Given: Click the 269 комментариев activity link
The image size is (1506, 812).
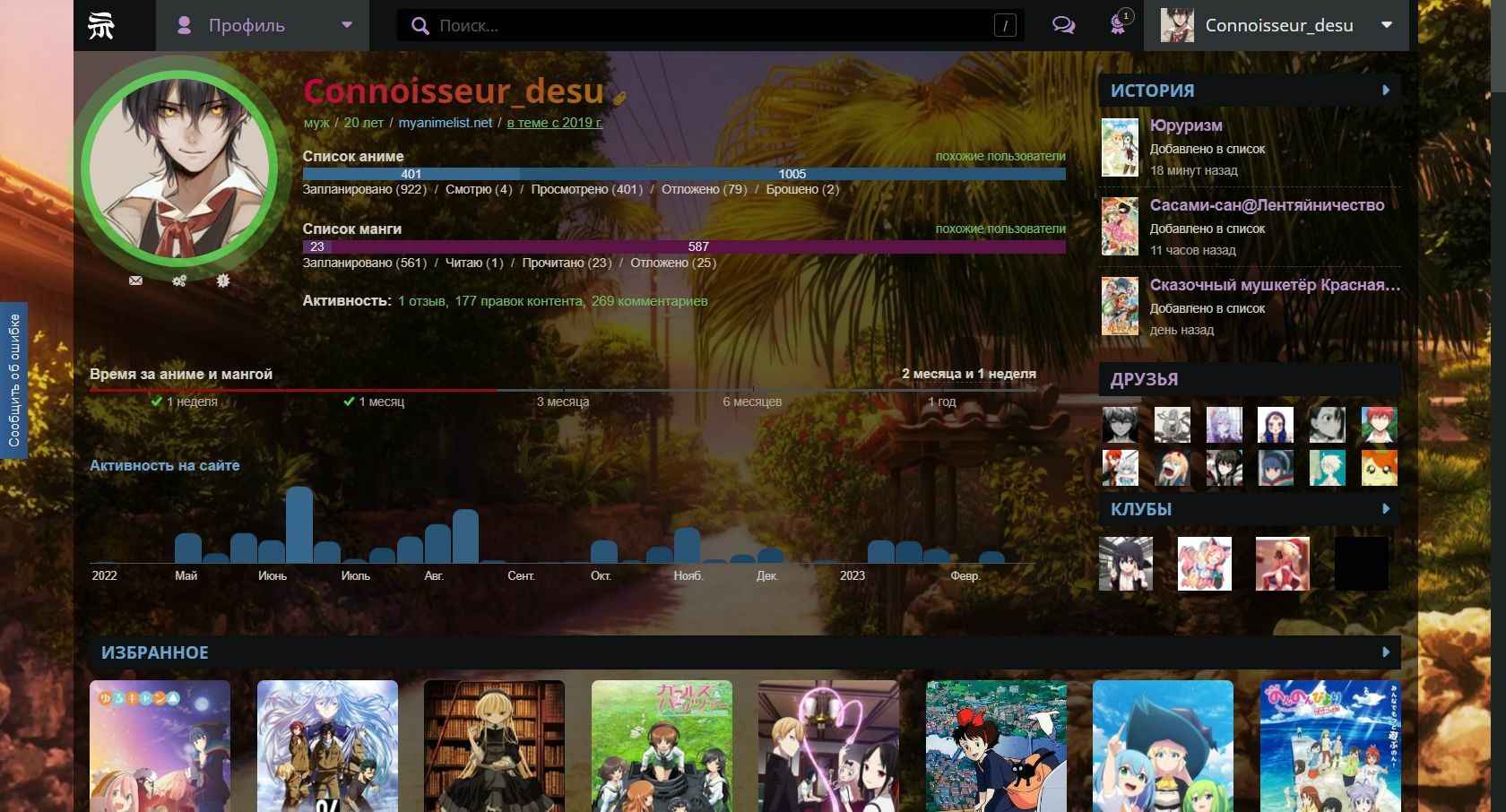Looking at the screenshot, I should [x=649, y=301].
